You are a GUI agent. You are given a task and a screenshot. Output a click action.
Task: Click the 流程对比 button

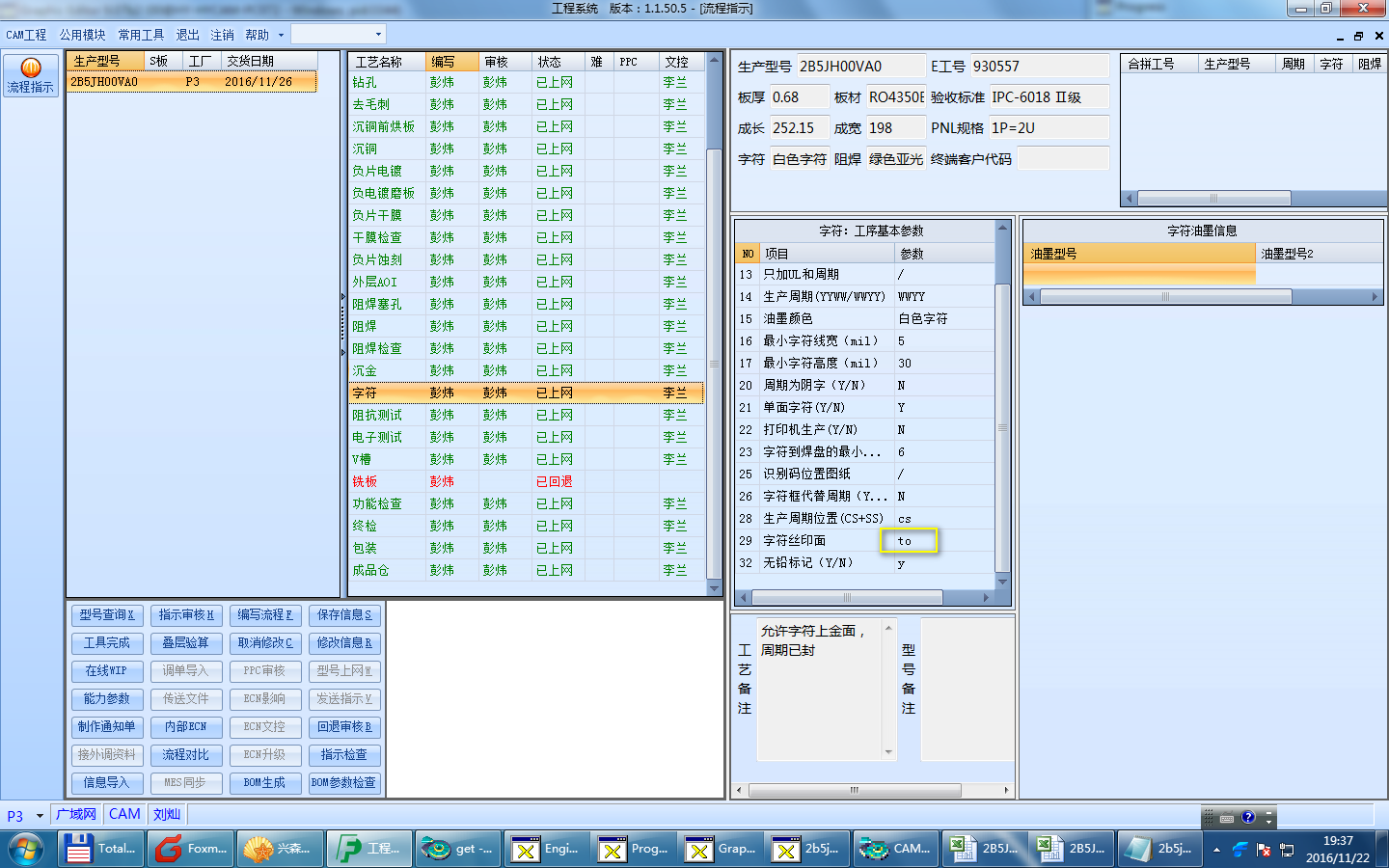(x=186, y=755)
